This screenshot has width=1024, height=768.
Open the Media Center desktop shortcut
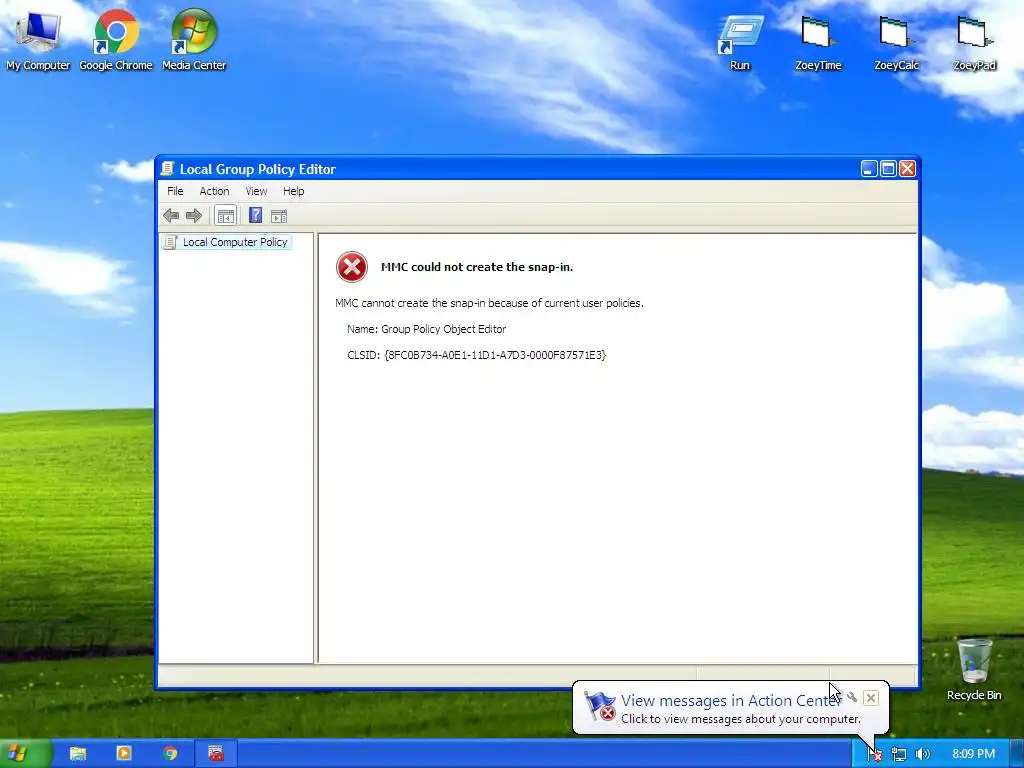click(194, 39)
